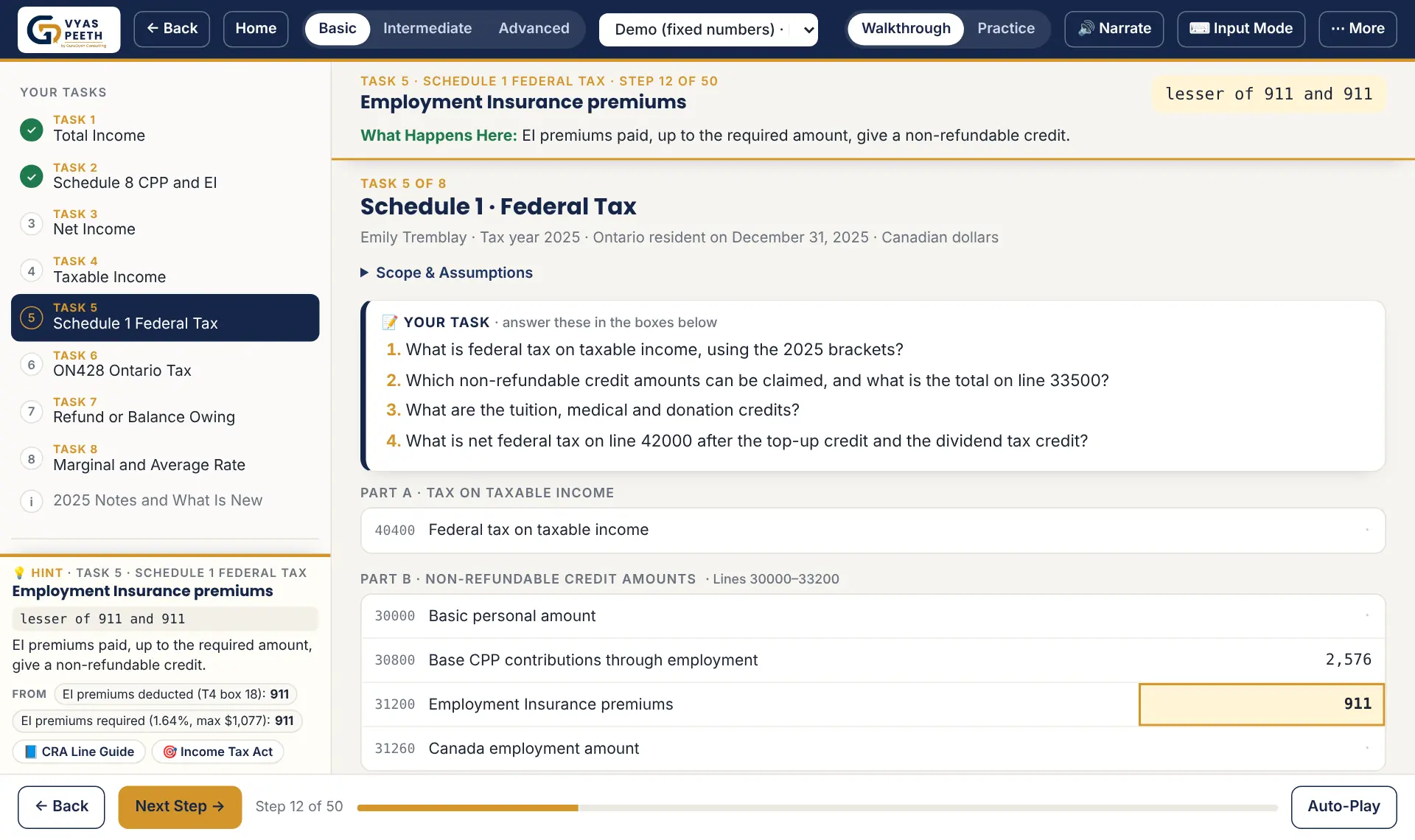Go to Home
The height and width of the screenshot is (840, 1415).
pyautogui.click(x=256, y=29)
